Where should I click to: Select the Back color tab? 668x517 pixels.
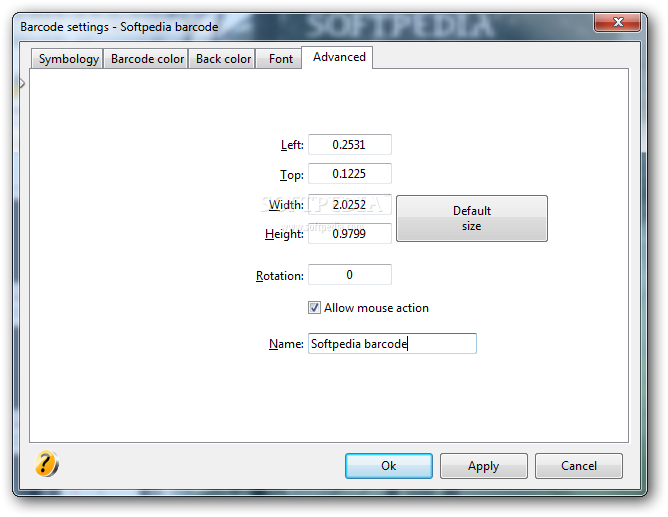click(x=223, y=59)
